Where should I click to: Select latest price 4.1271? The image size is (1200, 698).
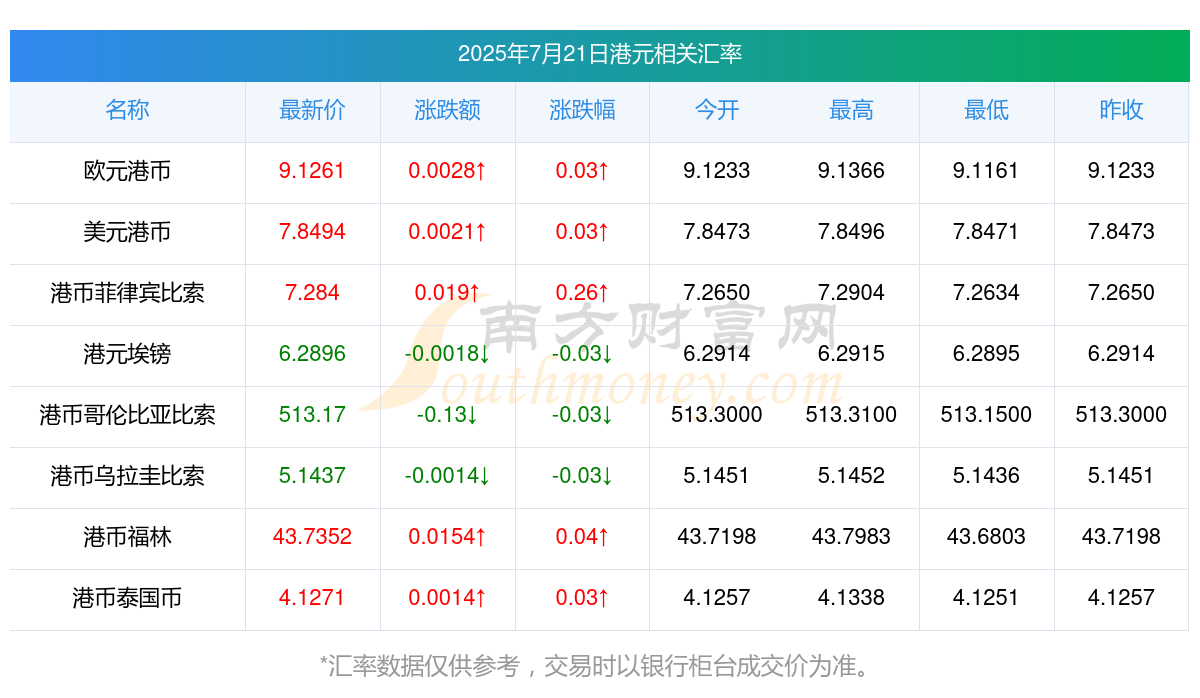coord(312,598)
